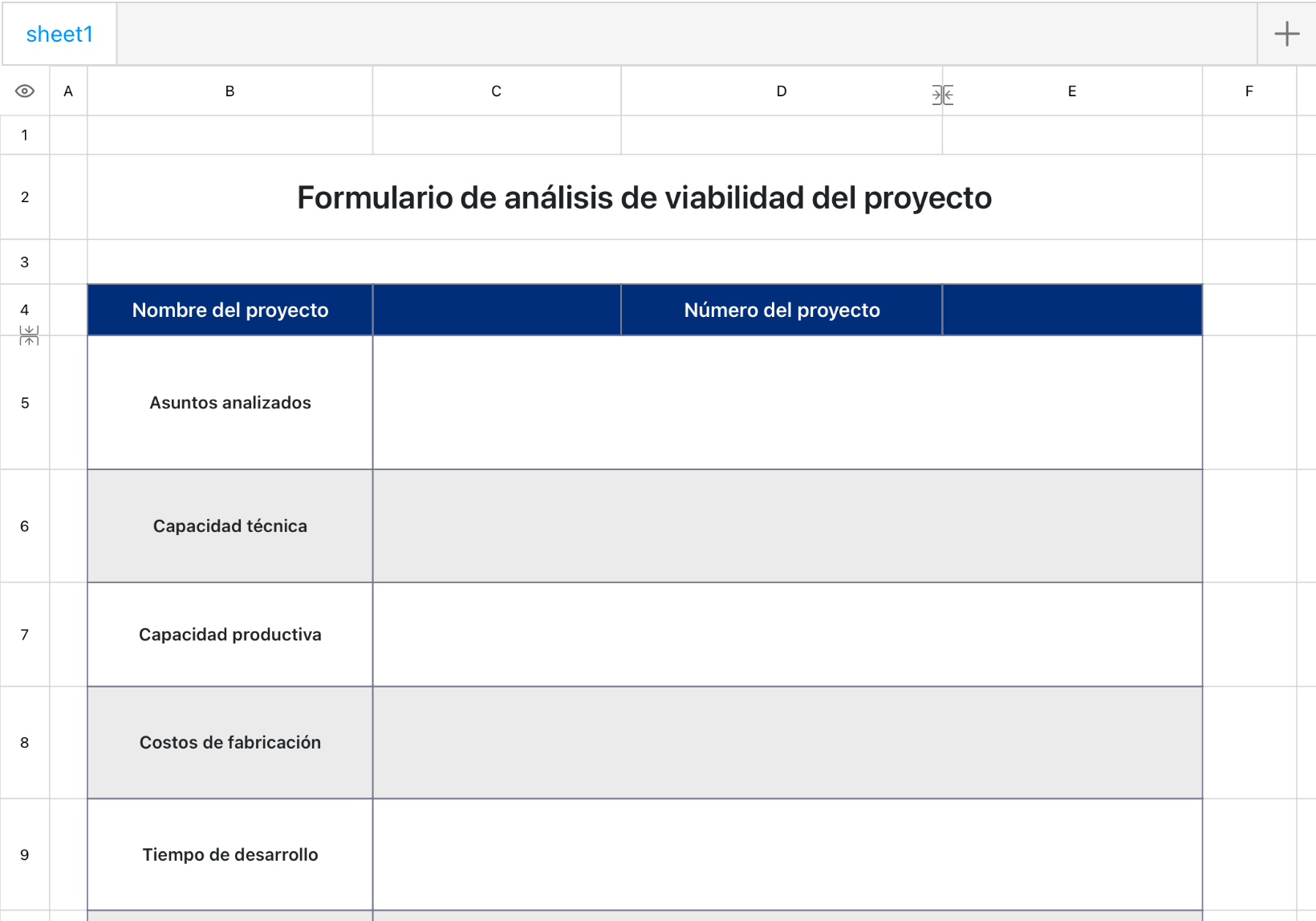Viewport: 1316px width, 921px height.
Task: Select the 'Capacidad productiva' cell
Action: tap(230, 635)
